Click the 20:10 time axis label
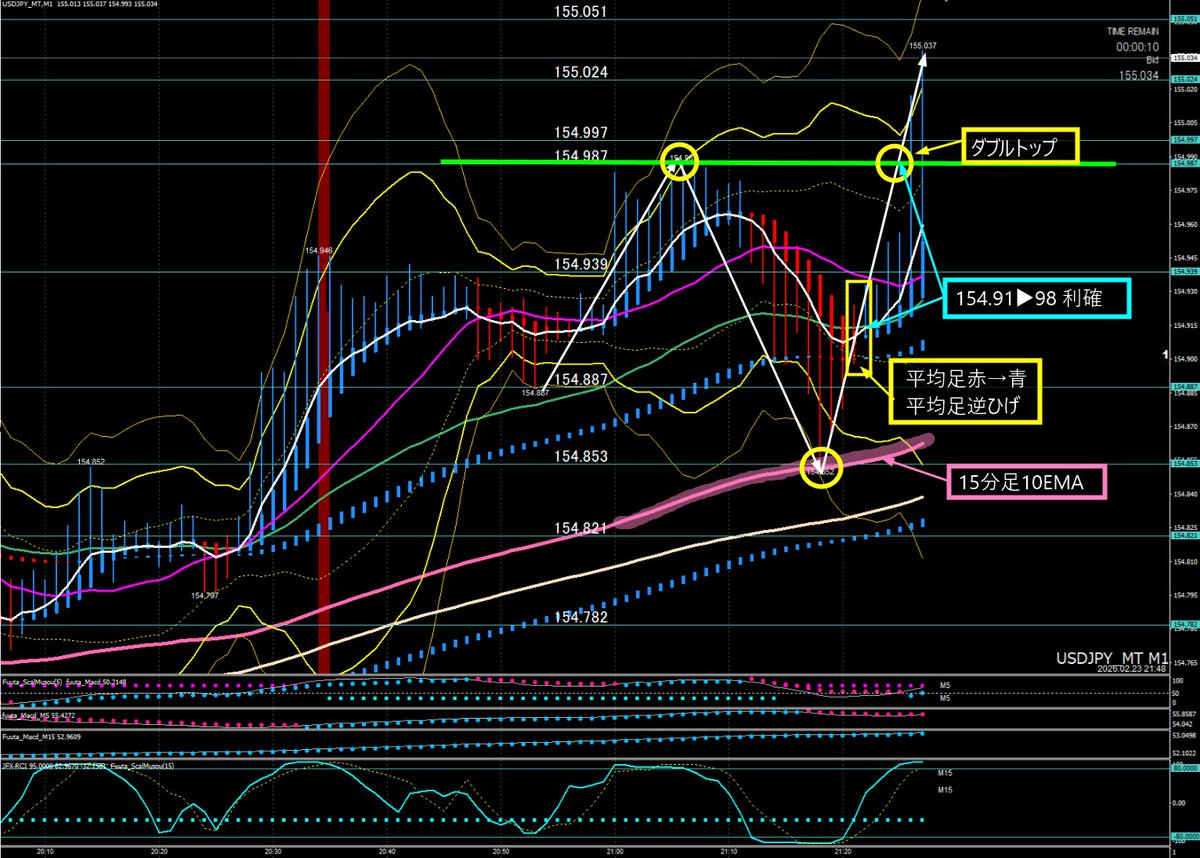Image resolution: width=1200 pixels, height=858 pixels. pyautogui.click(x=46, y=851)
